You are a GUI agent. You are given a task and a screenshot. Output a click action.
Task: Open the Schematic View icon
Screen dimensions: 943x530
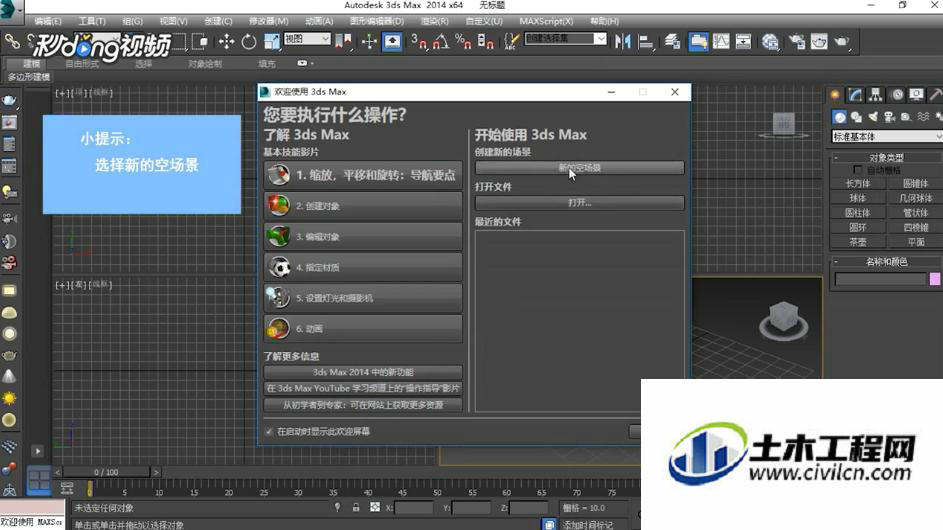point(743,42)
